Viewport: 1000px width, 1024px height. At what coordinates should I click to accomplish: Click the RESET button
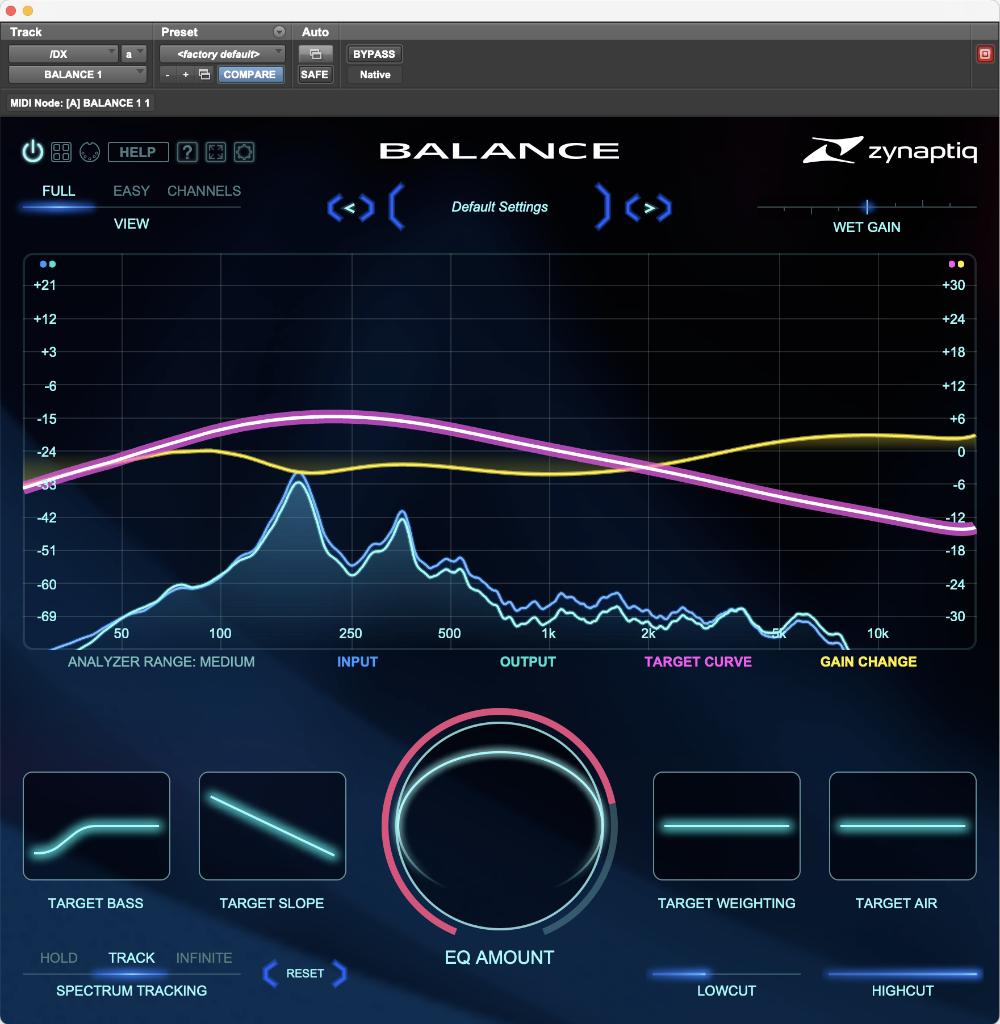305,973
